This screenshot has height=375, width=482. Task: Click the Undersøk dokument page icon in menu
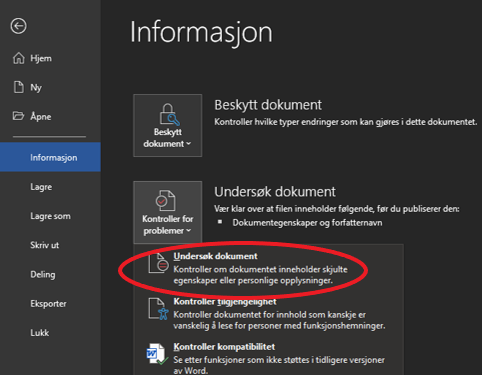coord(158,263)
